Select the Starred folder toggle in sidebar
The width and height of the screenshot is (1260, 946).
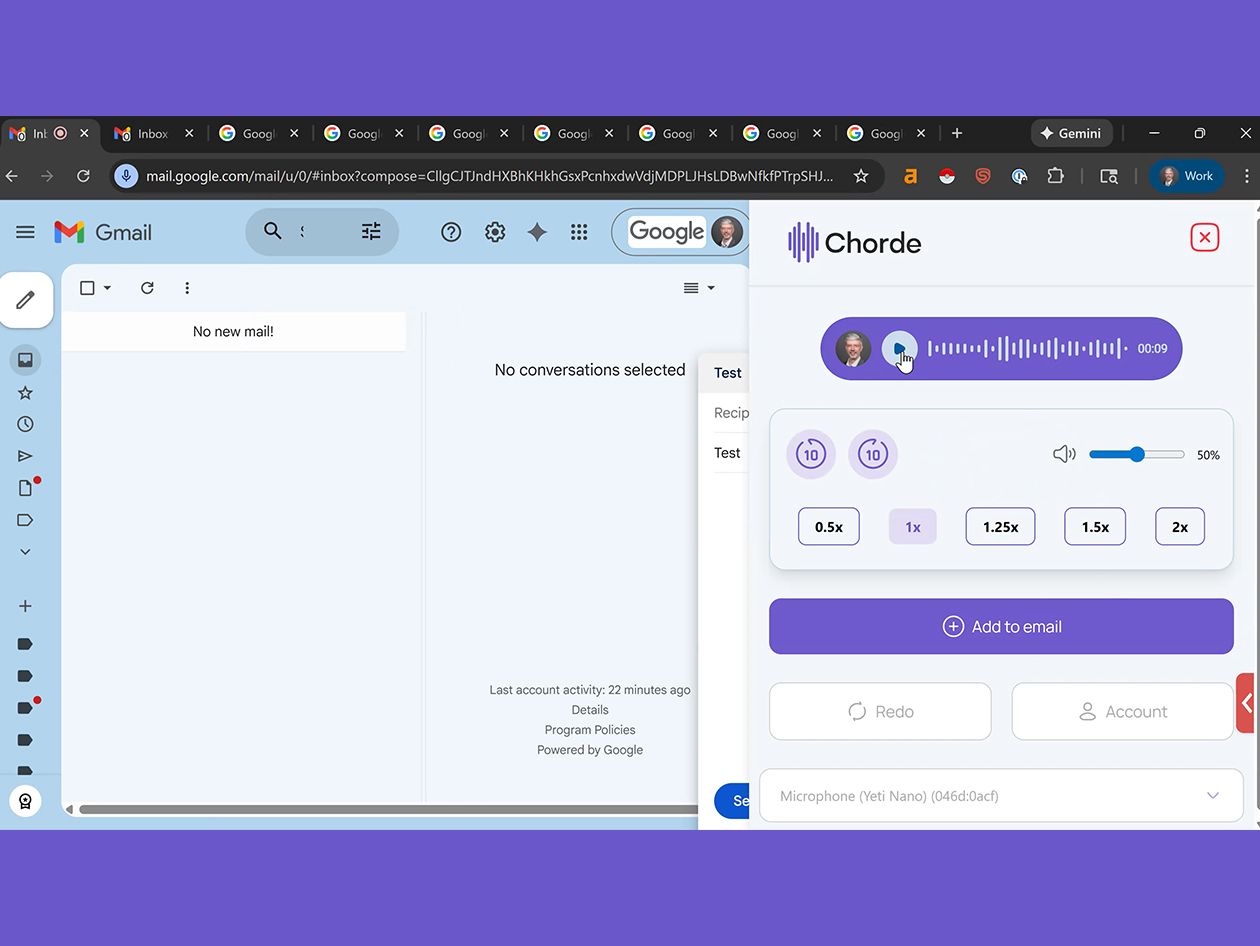coord(24,392)
